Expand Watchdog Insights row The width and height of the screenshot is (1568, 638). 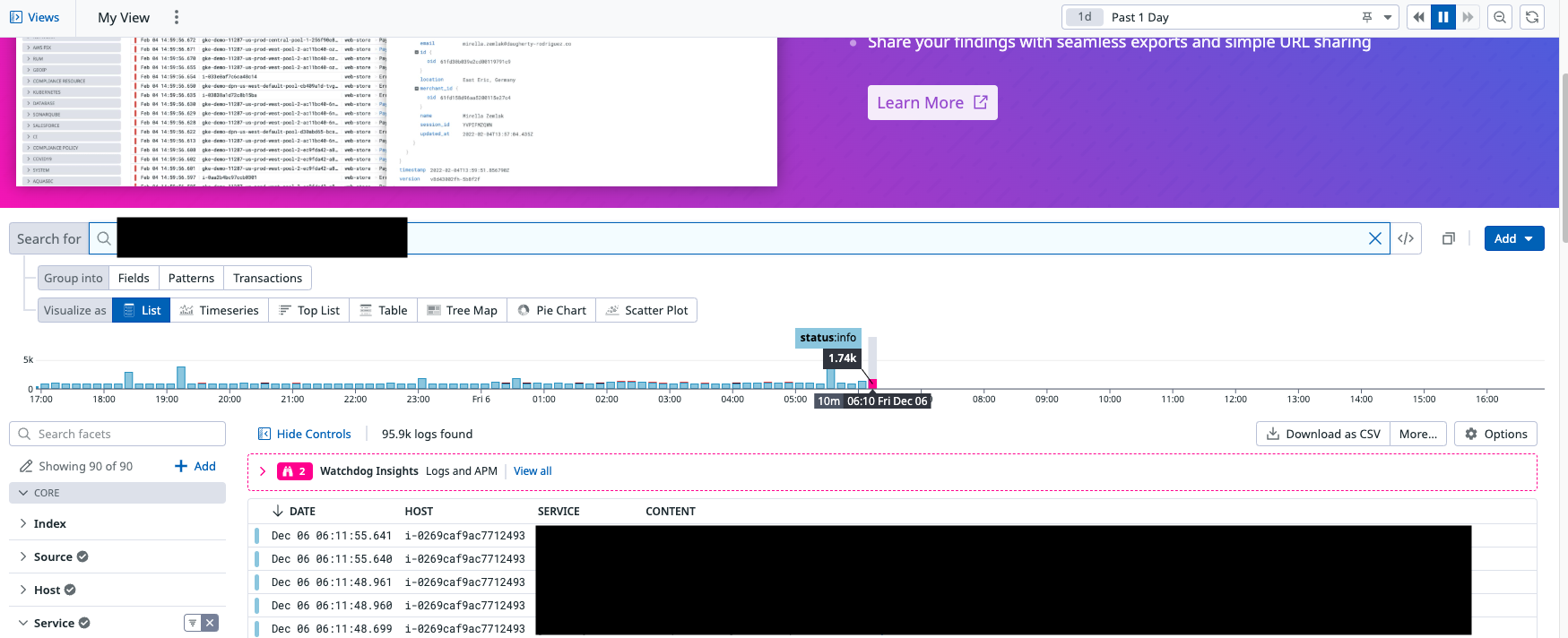click(x=263, y=471)
